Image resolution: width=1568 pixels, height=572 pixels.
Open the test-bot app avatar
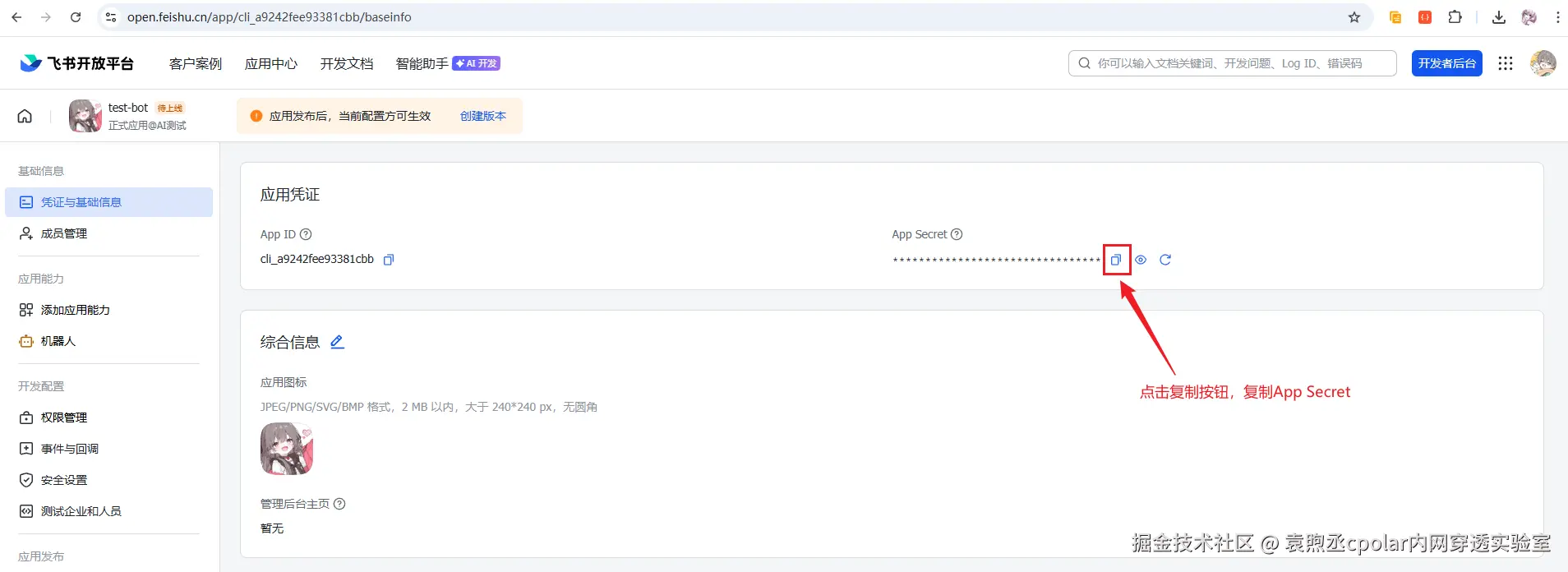click(85, 116)
